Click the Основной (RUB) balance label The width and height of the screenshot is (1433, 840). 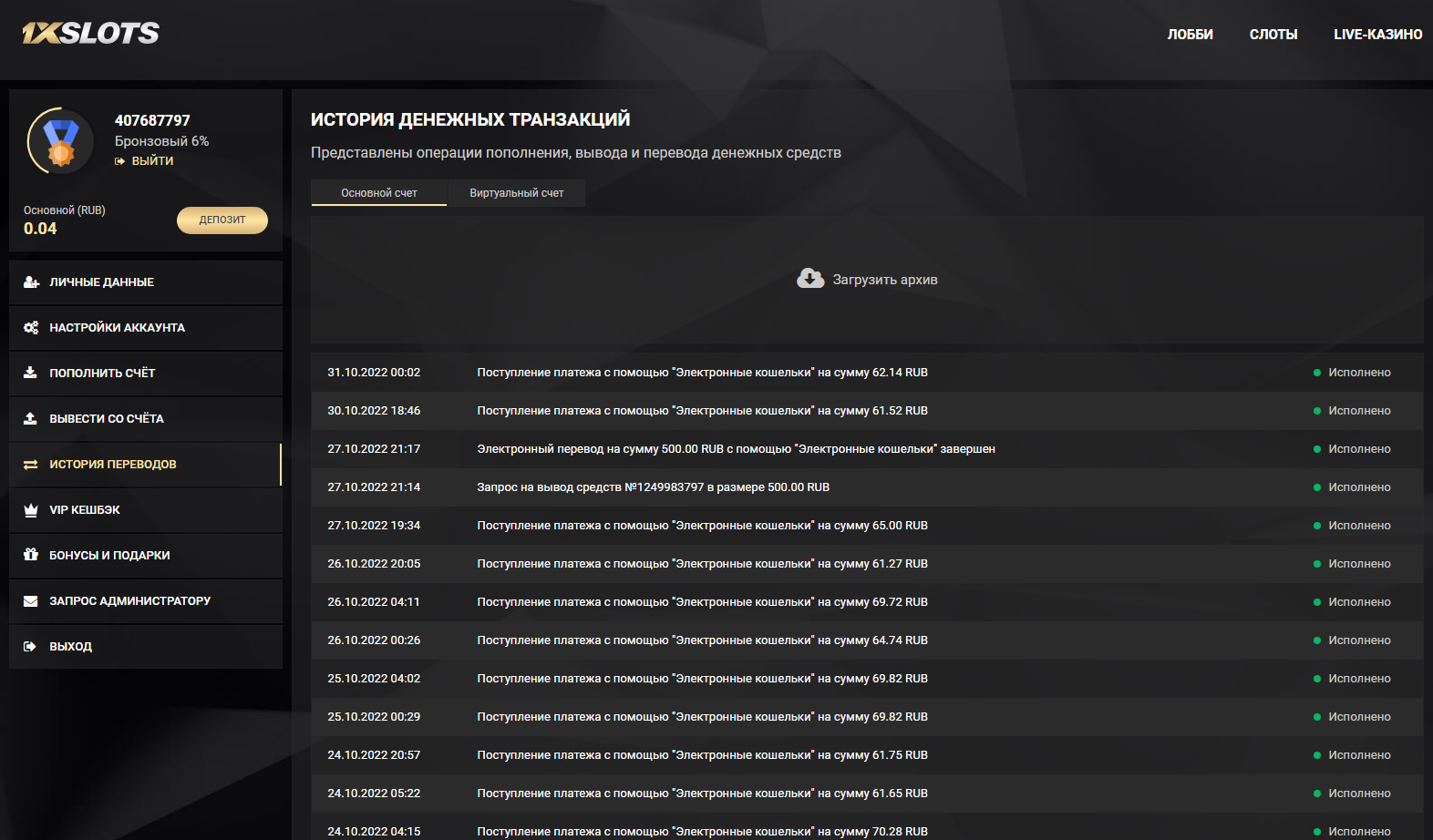point(65,210)
